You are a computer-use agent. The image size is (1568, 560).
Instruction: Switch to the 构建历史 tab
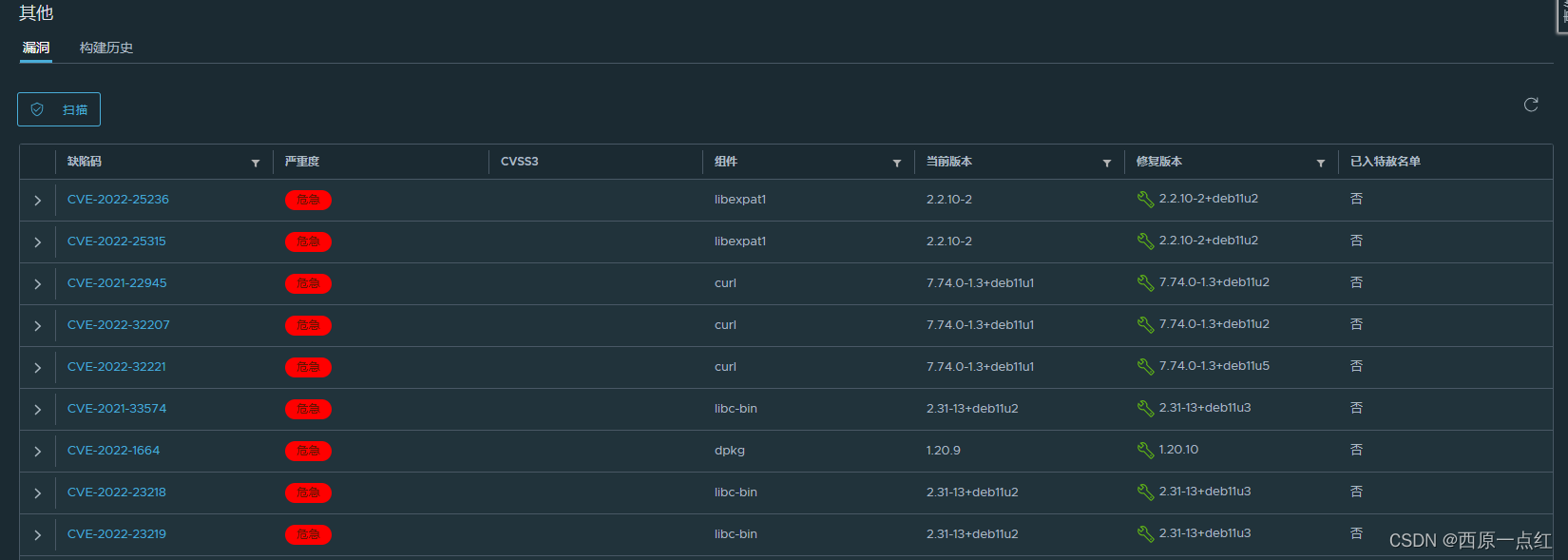106,48
